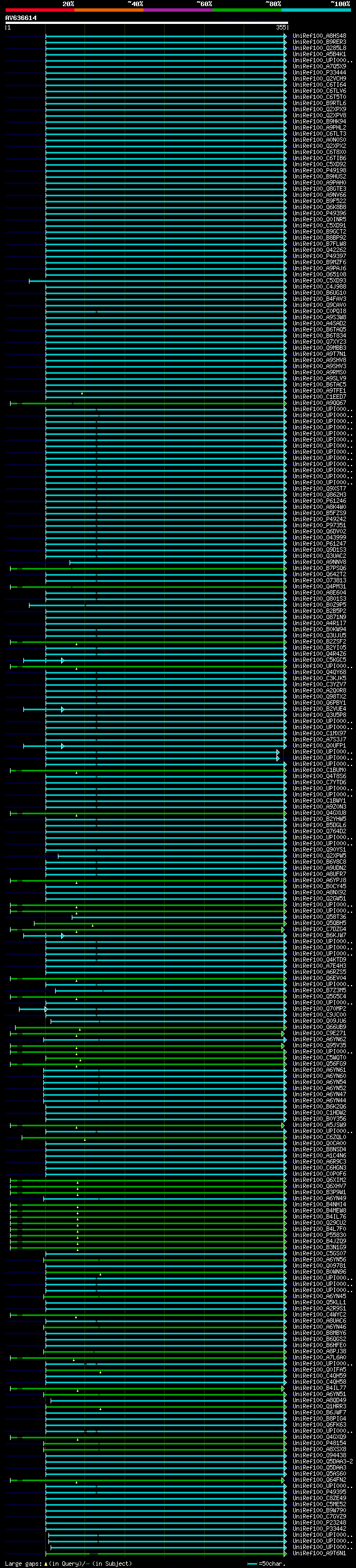Click the UniRef100_Q2XPX9 label
Screen dimensions: 356x1568
point(319,109)
